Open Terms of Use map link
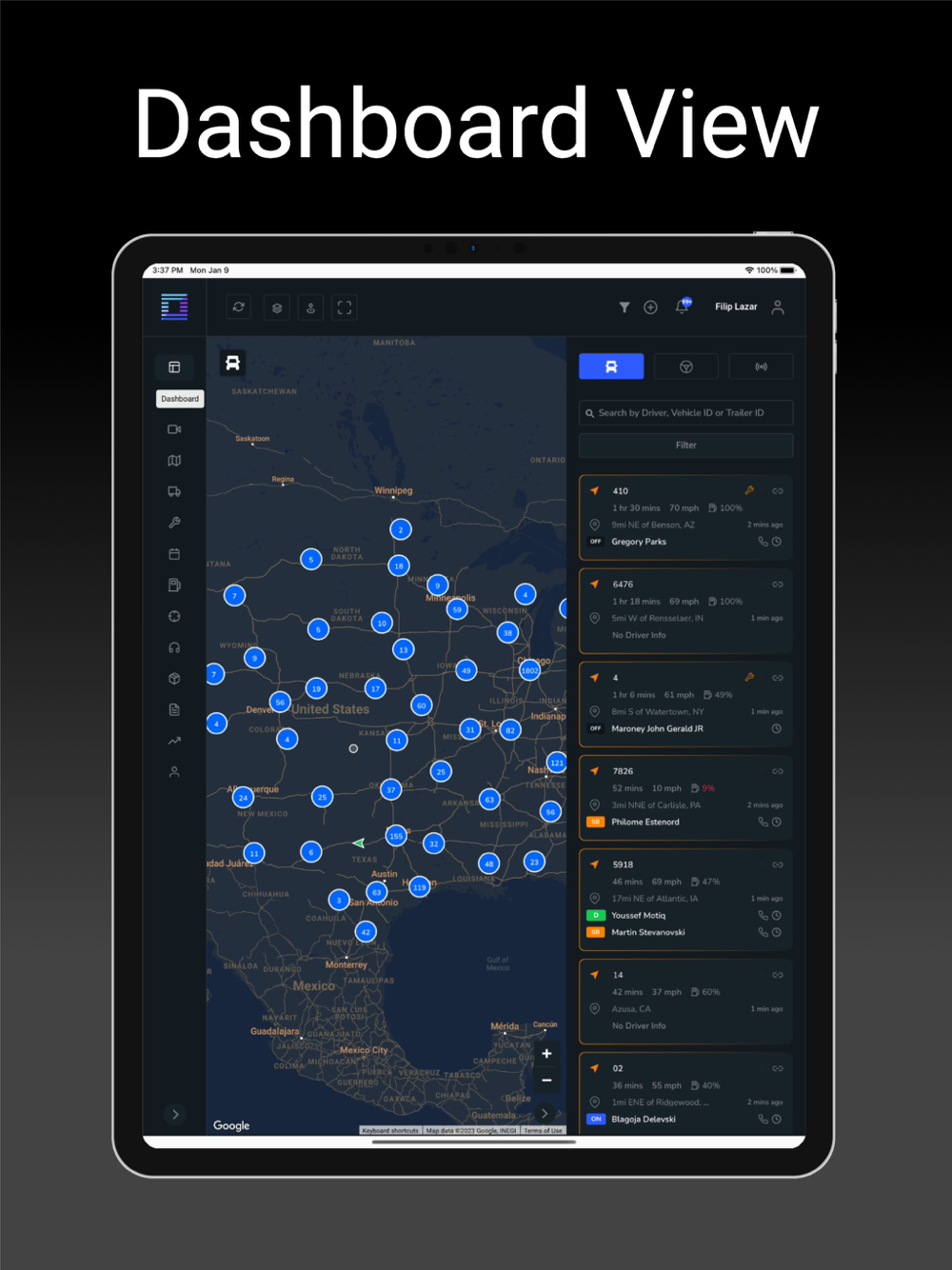The width and height of the screenshot is (952, 1270). click(543, 1130)
